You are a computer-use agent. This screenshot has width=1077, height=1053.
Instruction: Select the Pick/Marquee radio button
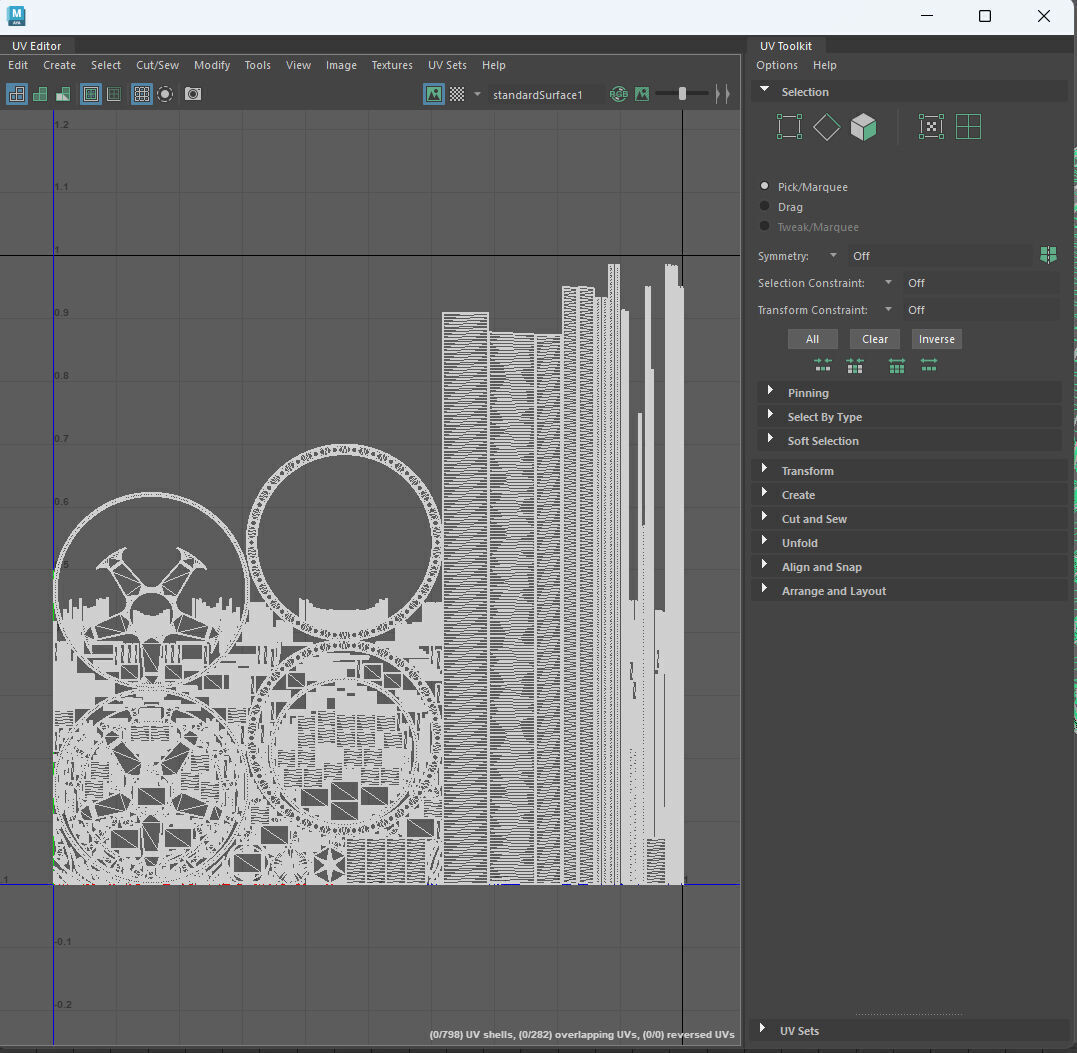click(765, 186)
